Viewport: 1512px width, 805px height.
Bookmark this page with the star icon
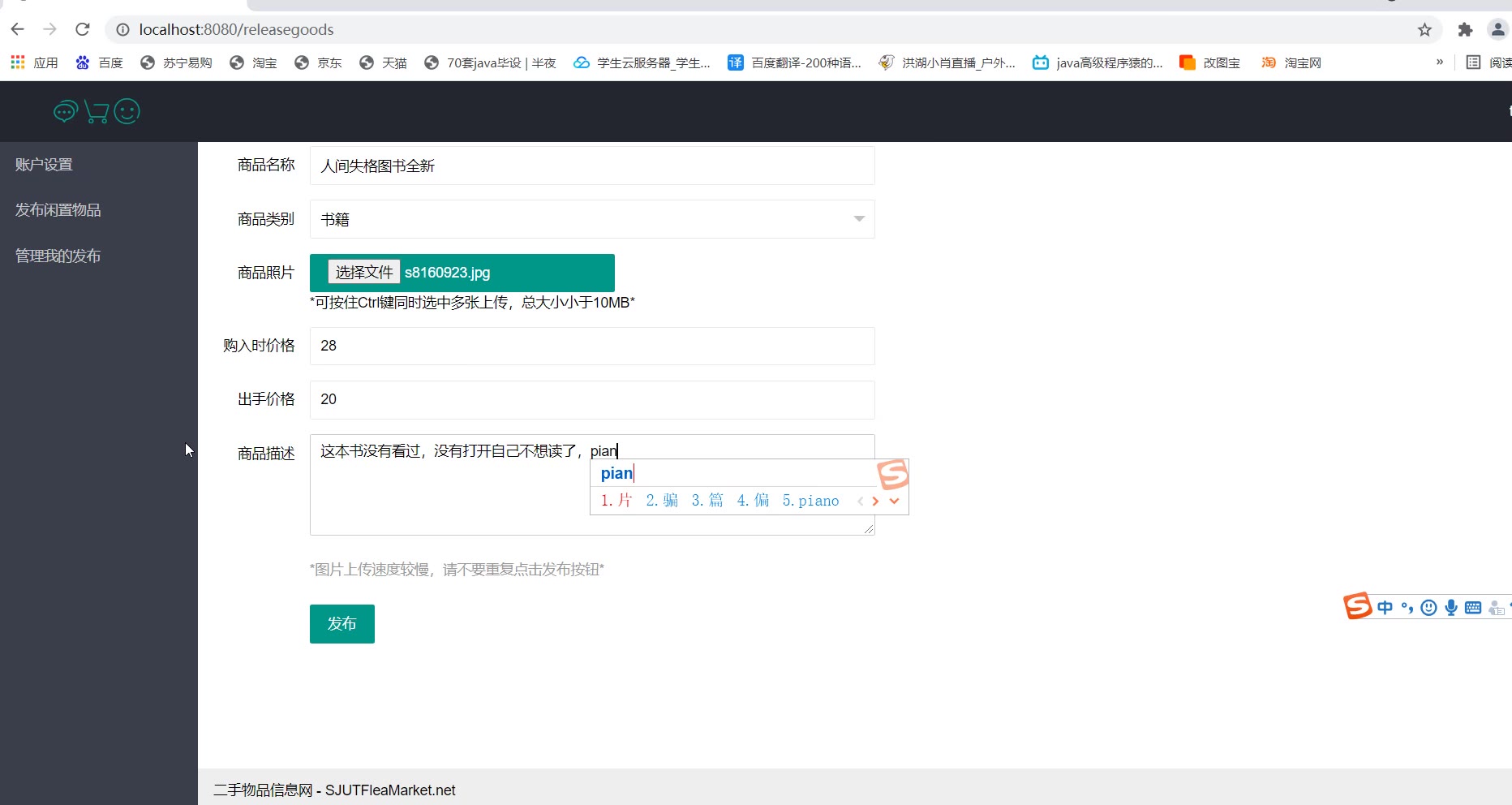(x=1424, y=30)
